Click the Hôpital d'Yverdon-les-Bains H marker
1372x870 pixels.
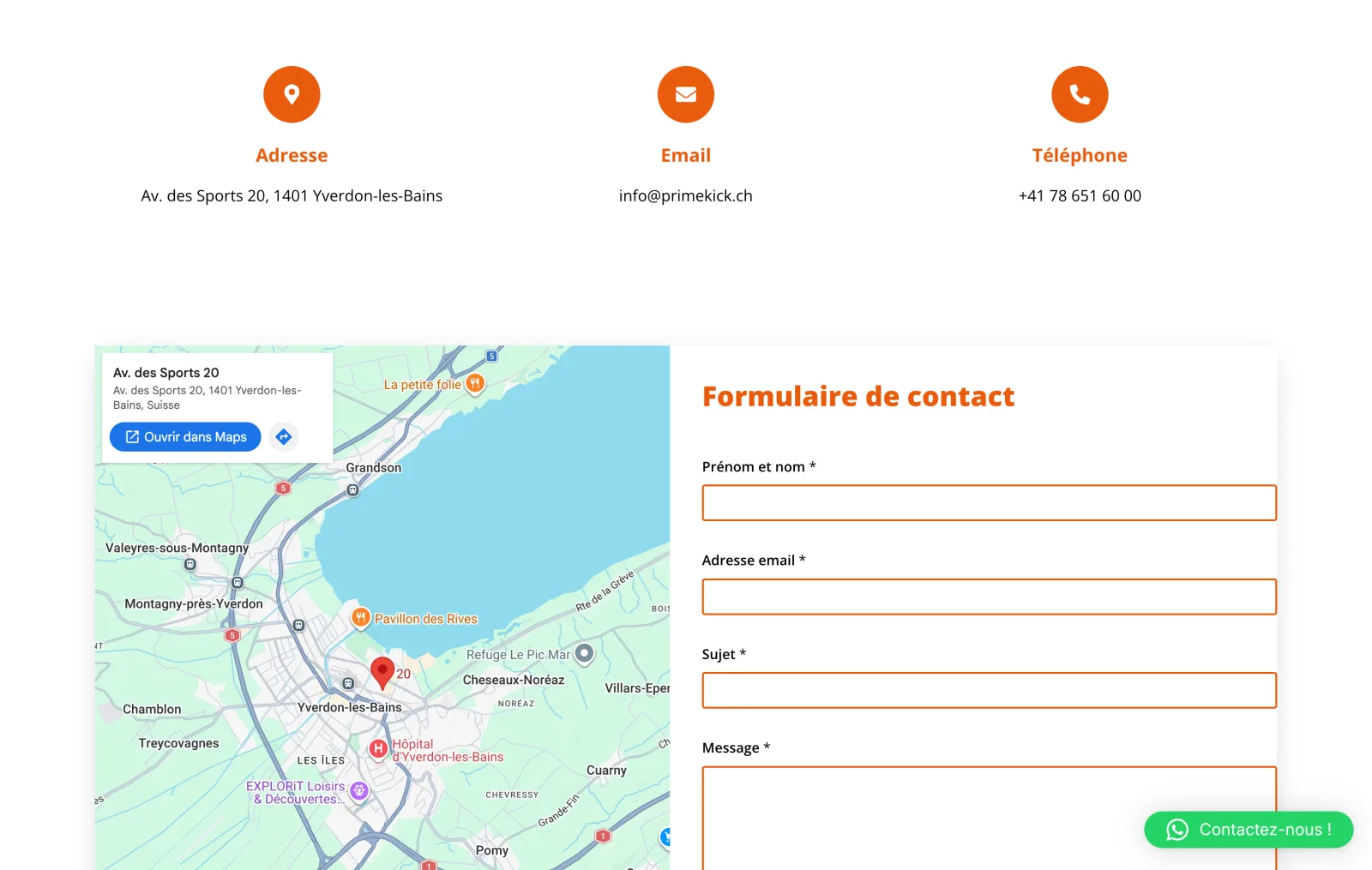pos(378,749)
